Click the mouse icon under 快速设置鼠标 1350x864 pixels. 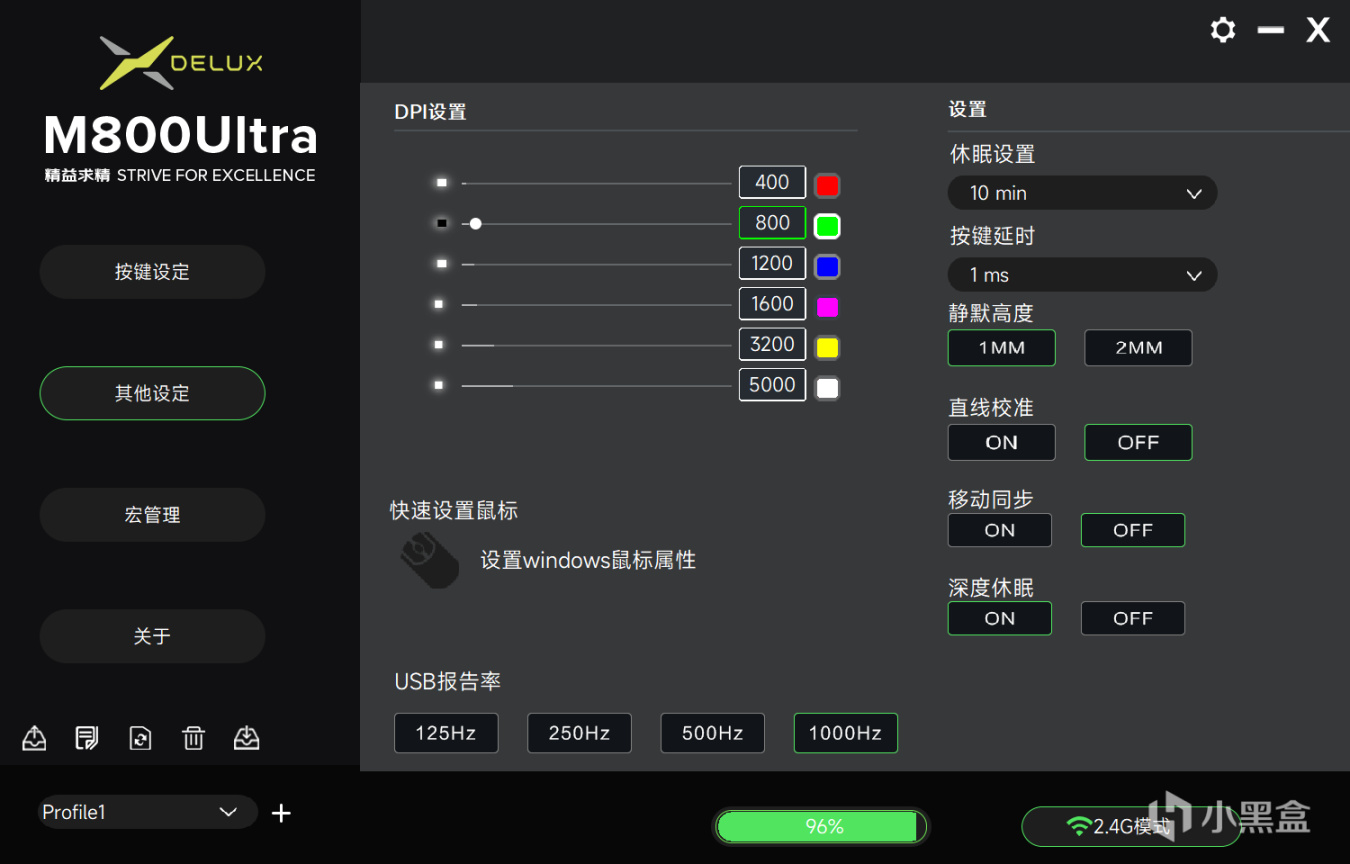(430, 559)
